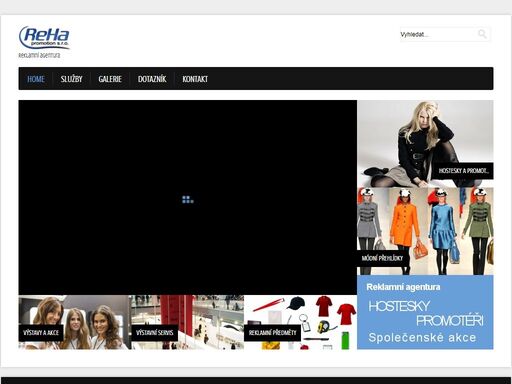
Task: Open the fashion runway models photo
Action: [425, 231]
